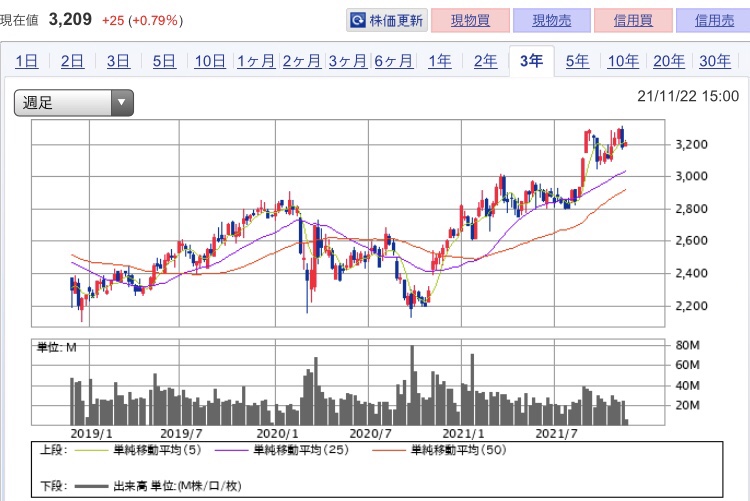The height and width of the screenshot is (501, 750).
Task: Click the 単純移動平均(25) legend entry
Action: click(x=301, y=450)
